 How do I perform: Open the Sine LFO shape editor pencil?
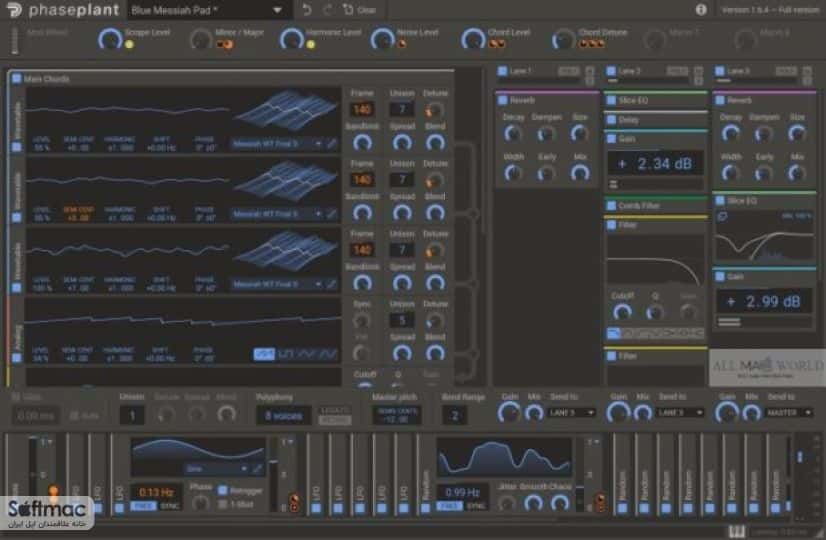click(x=258, y=468)
